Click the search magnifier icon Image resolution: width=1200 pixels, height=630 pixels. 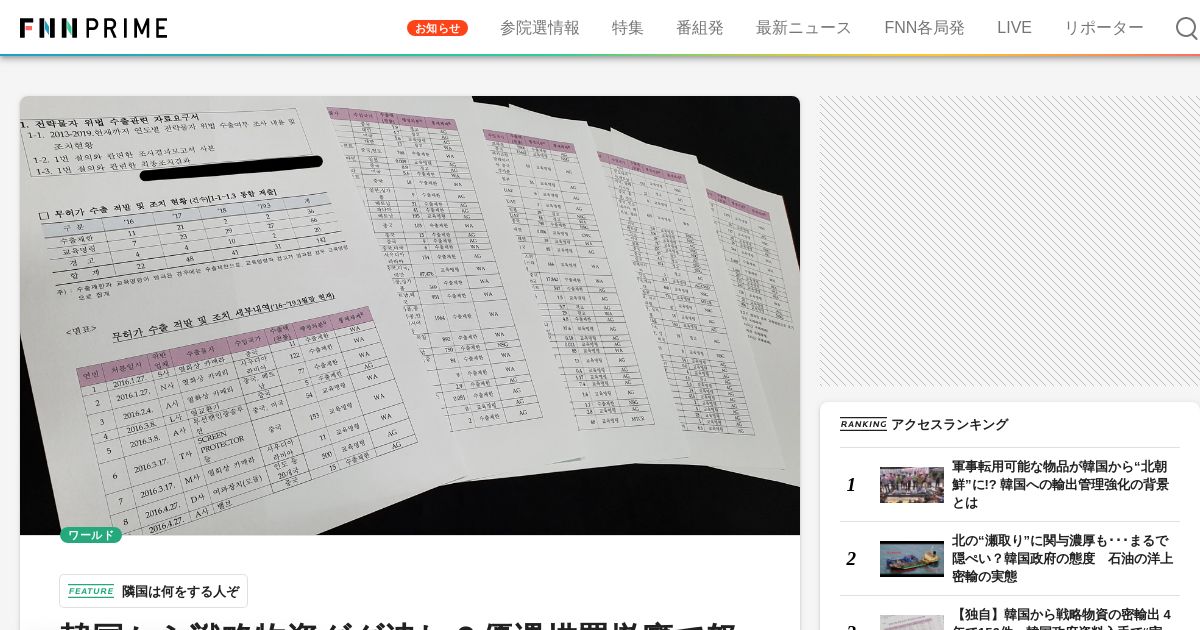pyautogui.click(x=1186, y=28)
